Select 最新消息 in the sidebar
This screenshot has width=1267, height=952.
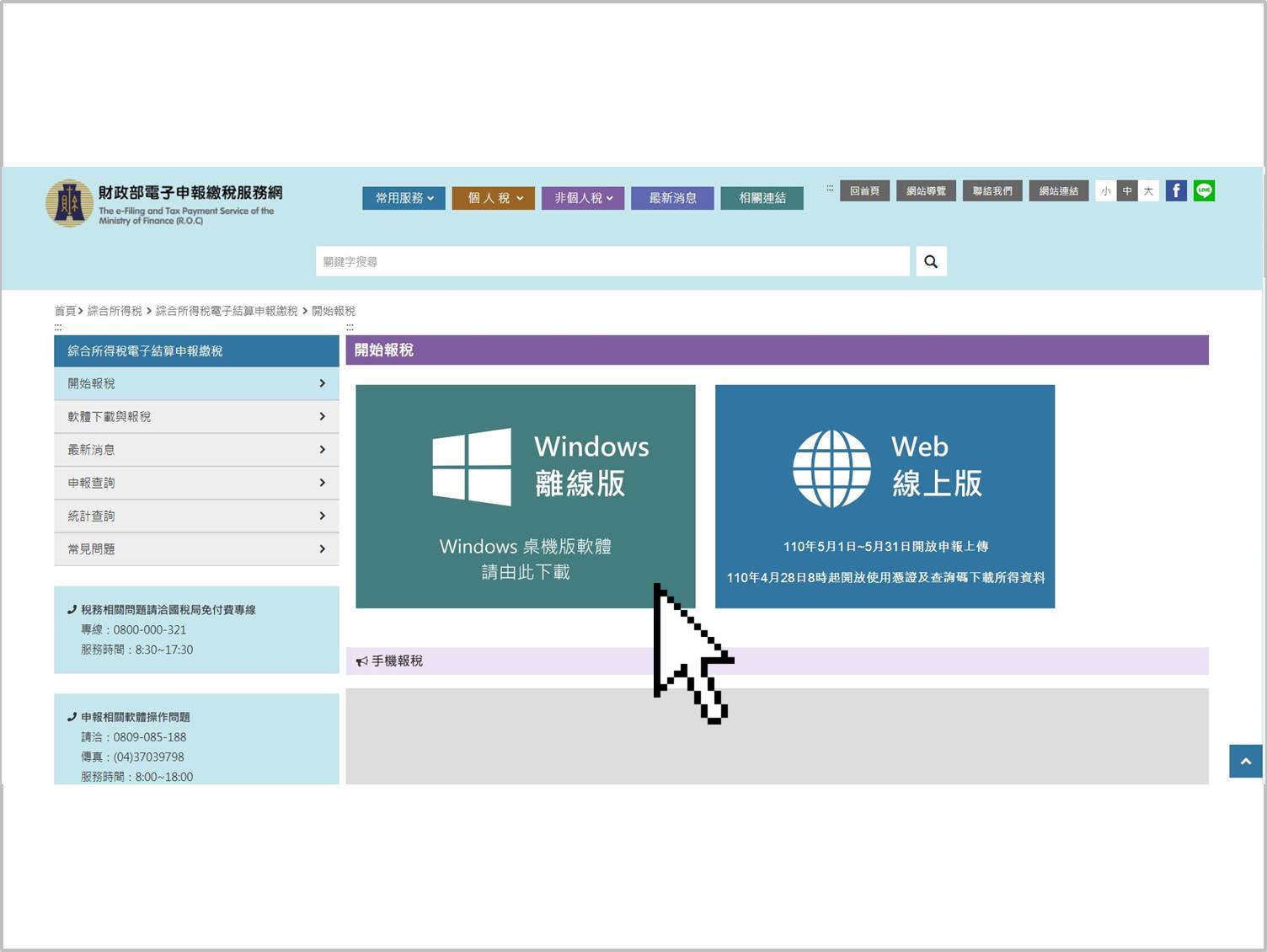[x=196, y=450]
